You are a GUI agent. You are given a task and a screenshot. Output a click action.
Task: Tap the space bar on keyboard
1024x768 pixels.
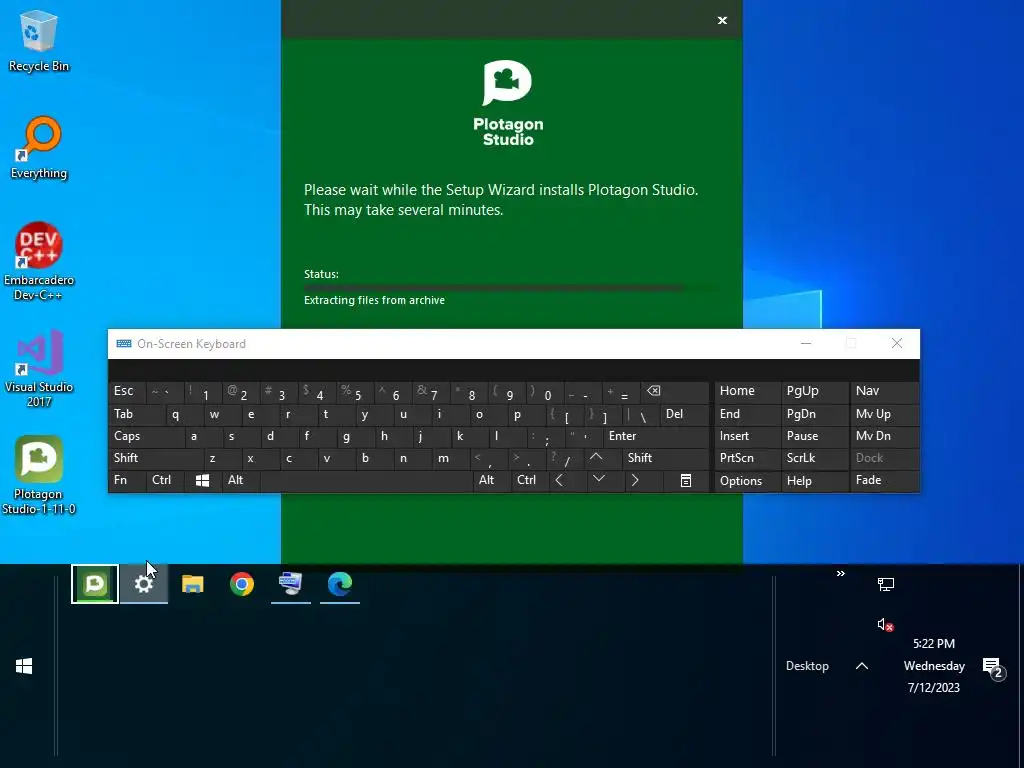tap(366, 481)
